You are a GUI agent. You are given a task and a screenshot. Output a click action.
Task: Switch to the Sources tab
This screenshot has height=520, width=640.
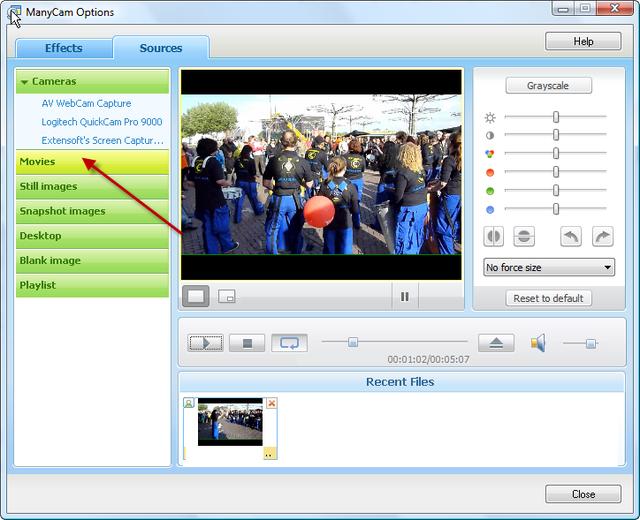[x=161, y=48]
